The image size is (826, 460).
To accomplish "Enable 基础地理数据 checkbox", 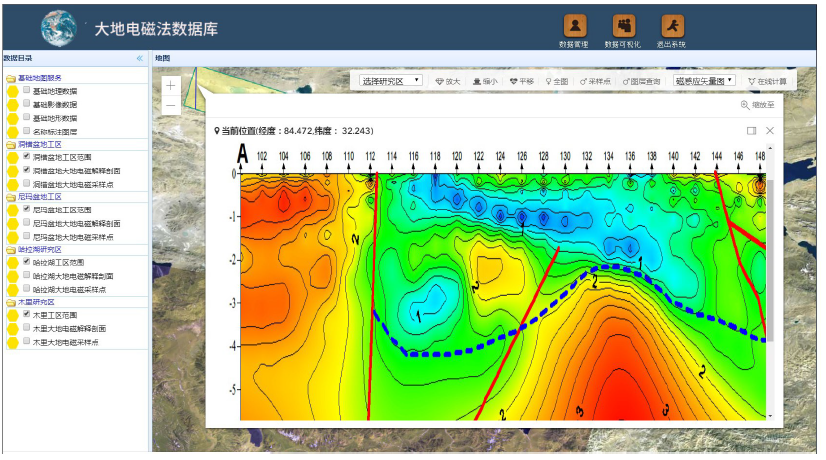I will 26,90.
